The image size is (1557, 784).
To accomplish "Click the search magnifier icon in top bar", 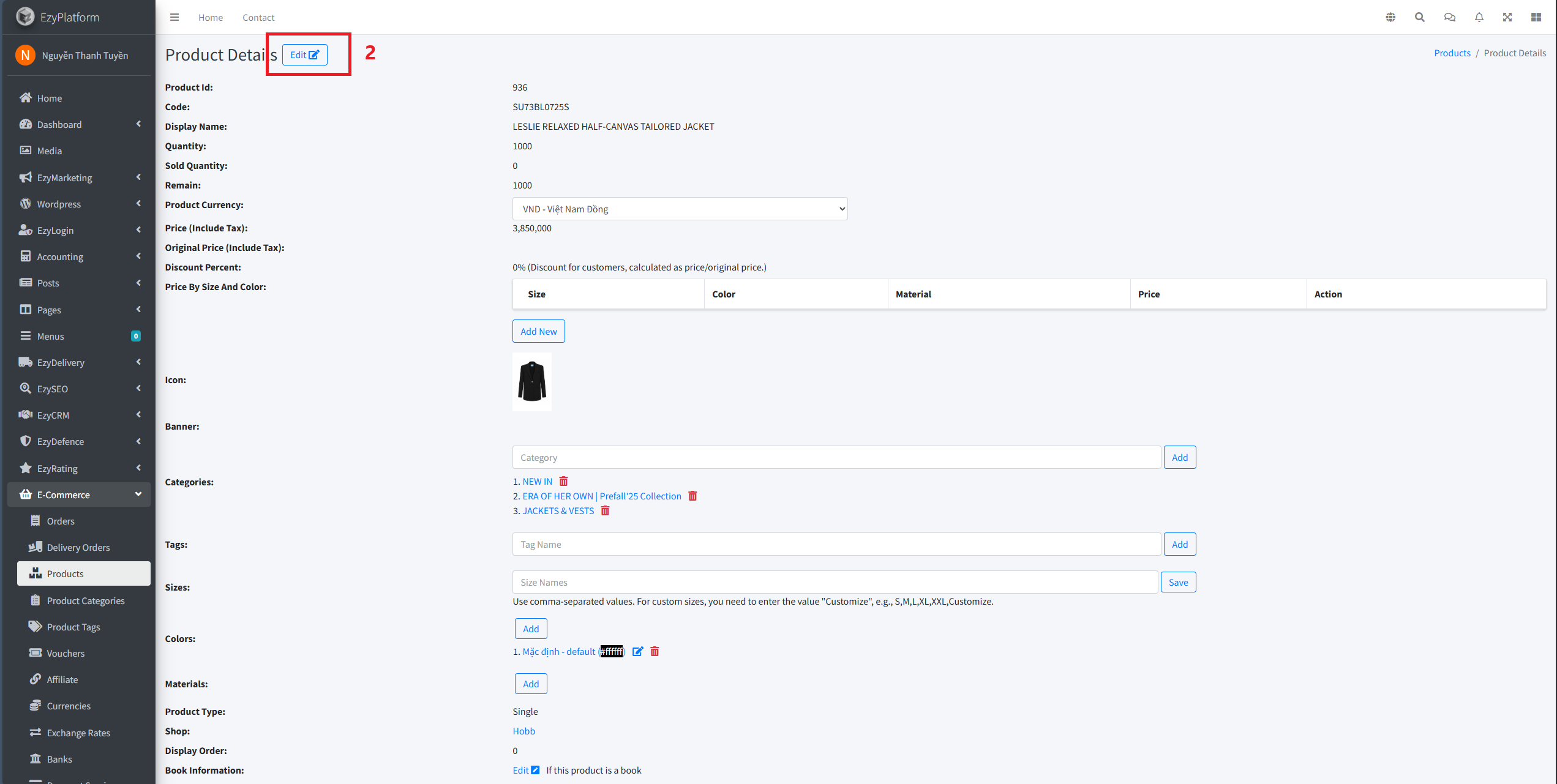I will pyautogui.click(x=1419, y=17).
